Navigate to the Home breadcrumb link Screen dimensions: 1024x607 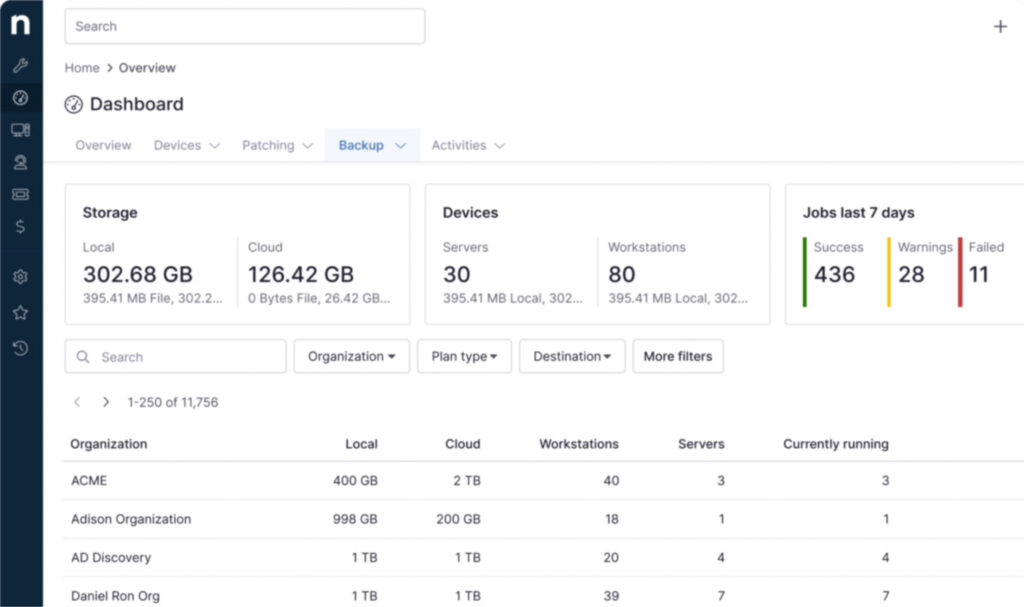tap(82, 68)
